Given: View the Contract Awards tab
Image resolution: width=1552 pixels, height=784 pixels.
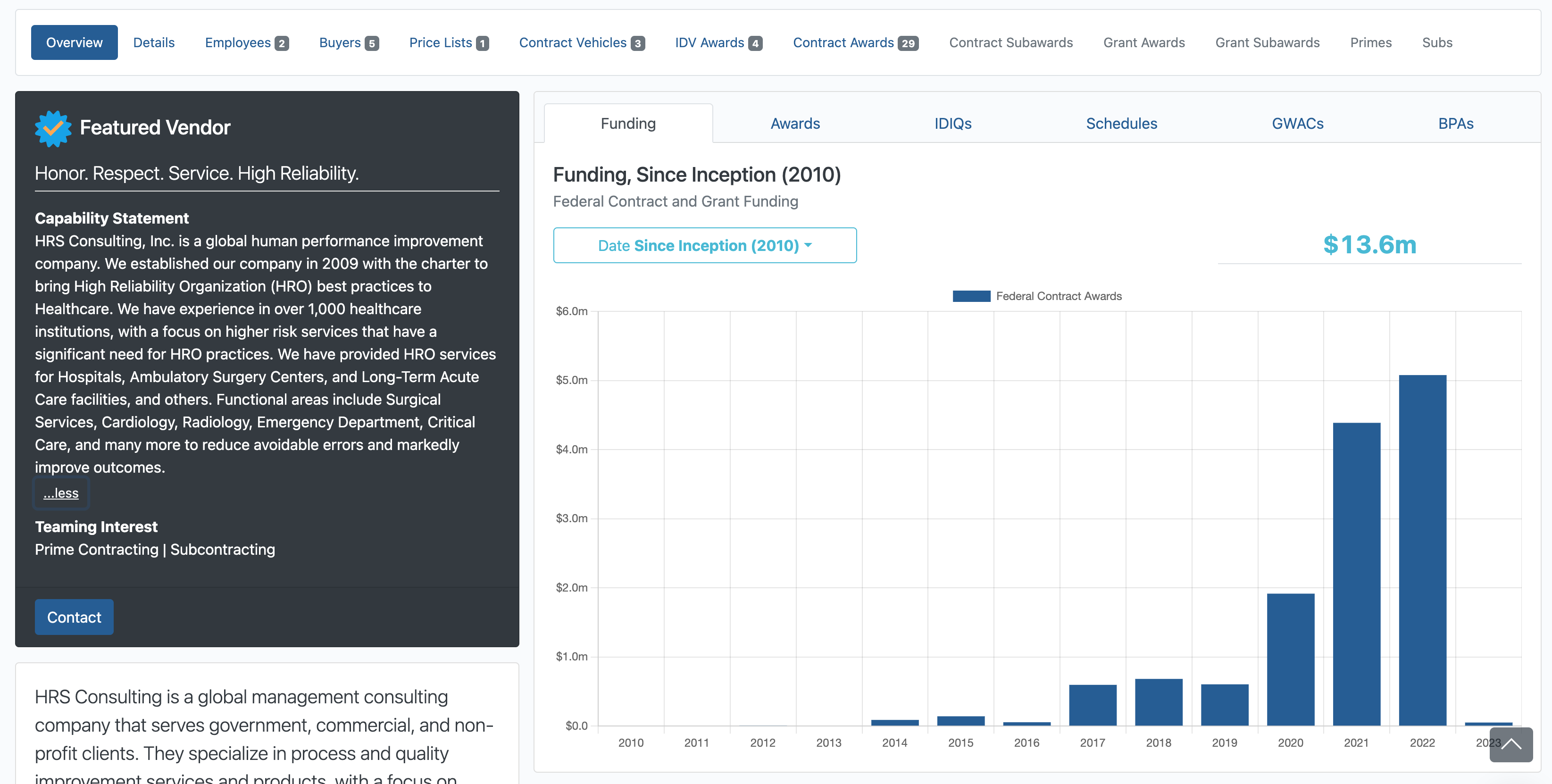Looking at the screenshot, I should coord(856,42).
